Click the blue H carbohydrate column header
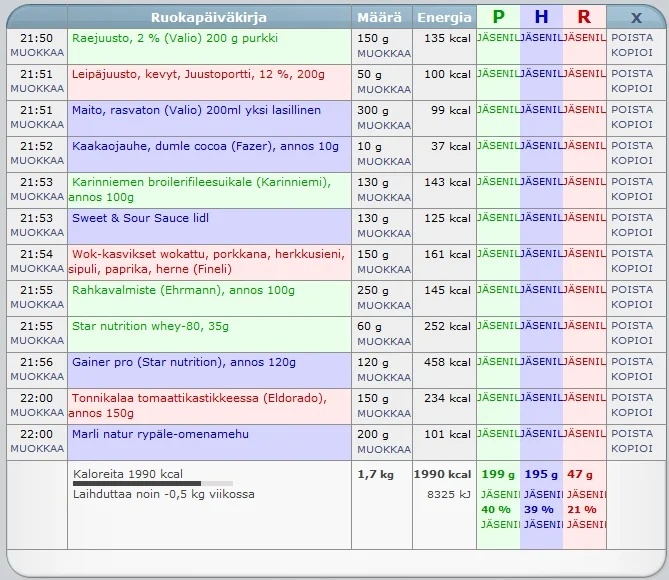 click(541, 17)
